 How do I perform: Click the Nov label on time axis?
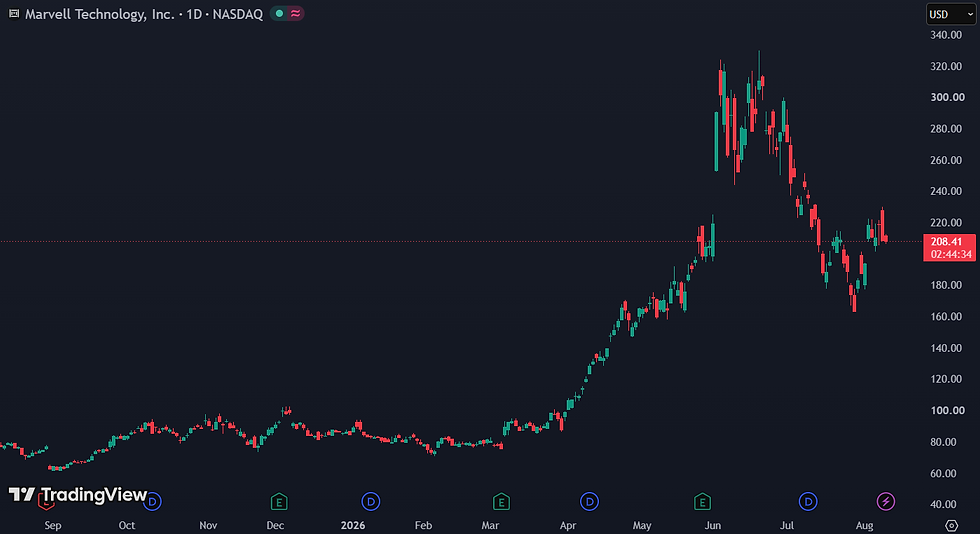click(x=208, y=525)
